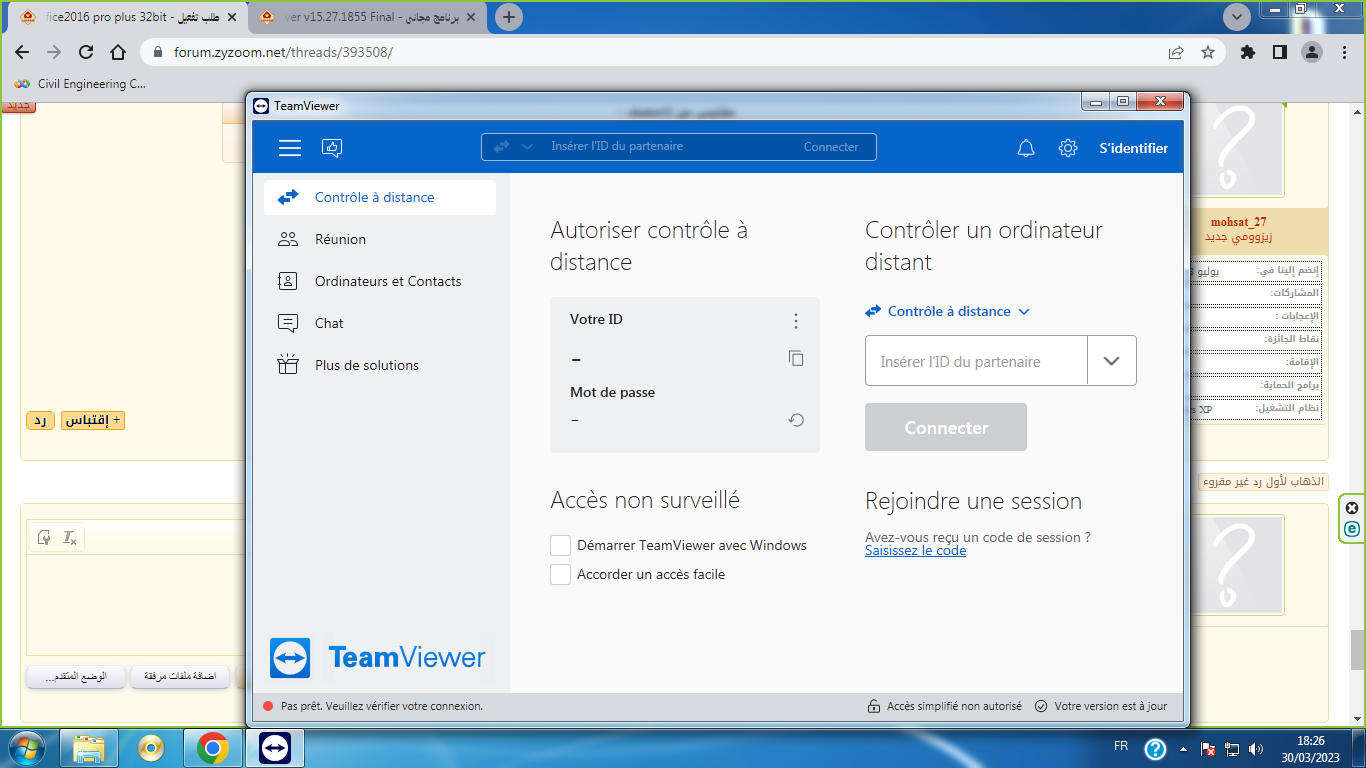This screenshot has width=1366, height=768.
Task: Click the Chrome taskbar icon
Action: (213, 748)
